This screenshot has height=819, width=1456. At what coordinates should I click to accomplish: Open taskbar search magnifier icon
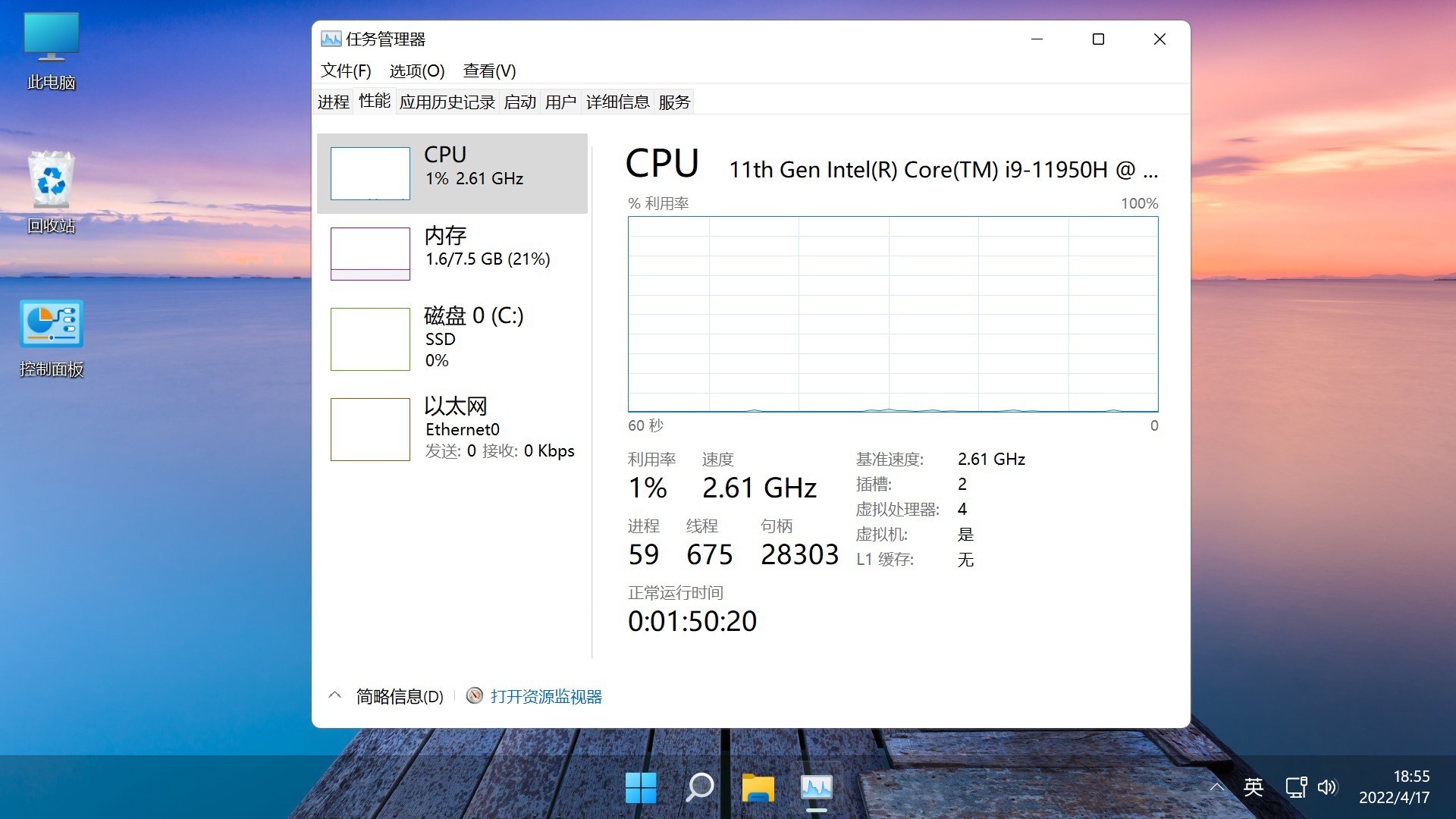point(699,789)
